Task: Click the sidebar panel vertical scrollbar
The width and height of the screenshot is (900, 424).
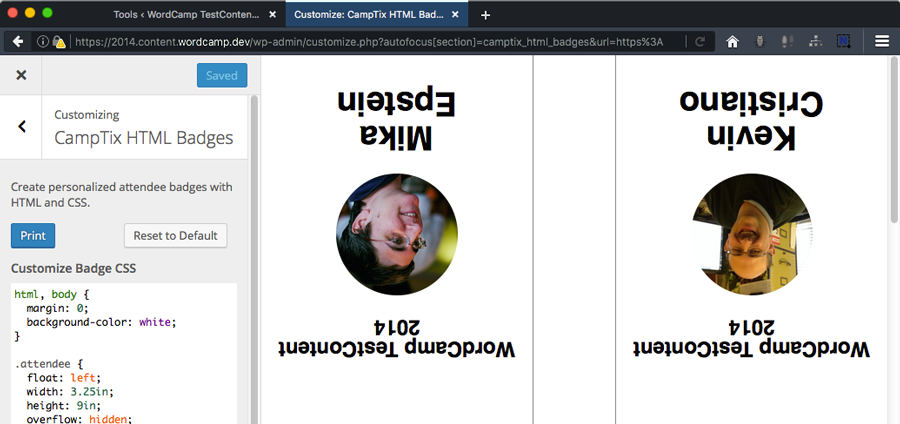Action: pos(254,258)
